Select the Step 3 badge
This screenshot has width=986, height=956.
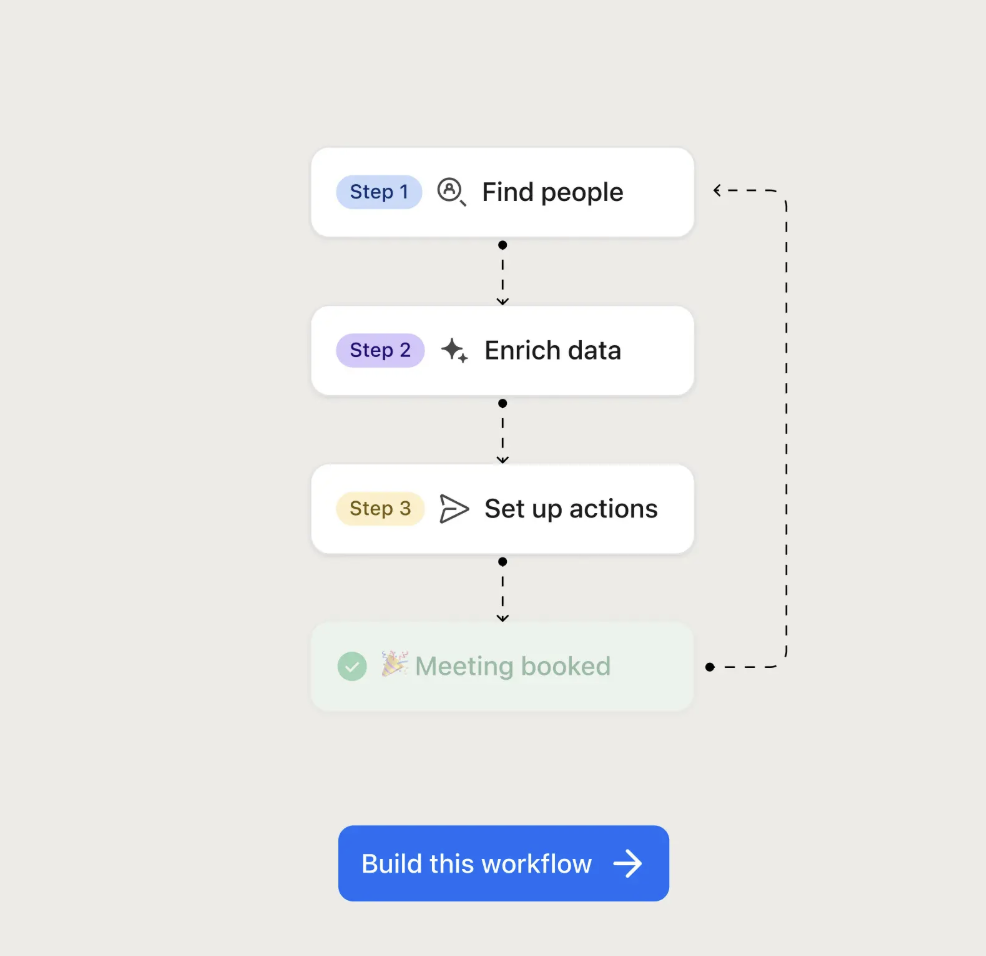[380, 509]
